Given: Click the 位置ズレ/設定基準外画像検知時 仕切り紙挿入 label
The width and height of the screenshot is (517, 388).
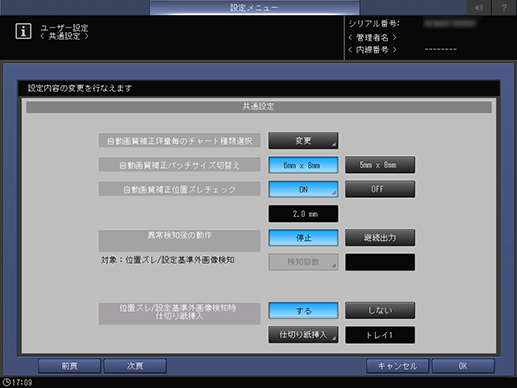Looking at the screenshot, I should pyautogui.click(x=179, y=313).
